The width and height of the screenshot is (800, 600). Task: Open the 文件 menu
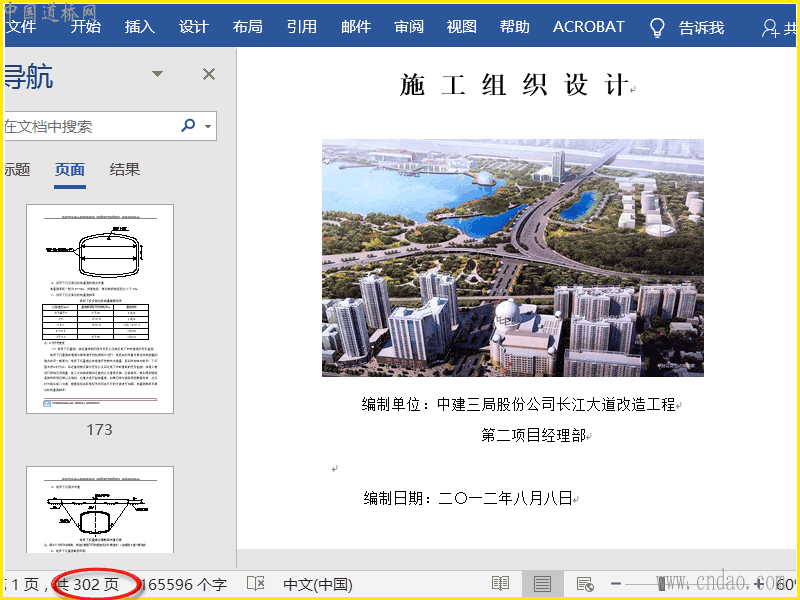click(x=20, y=27)
